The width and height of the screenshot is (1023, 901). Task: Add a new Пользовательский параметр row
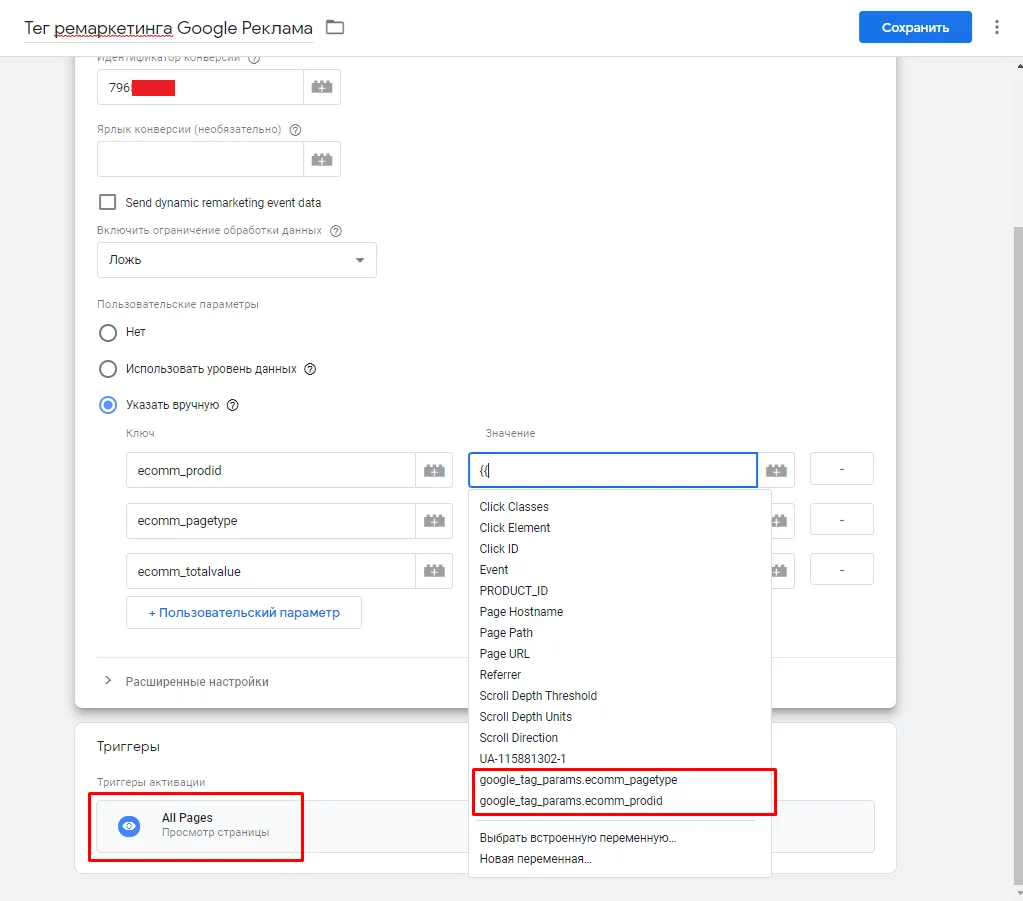[244, 613]
